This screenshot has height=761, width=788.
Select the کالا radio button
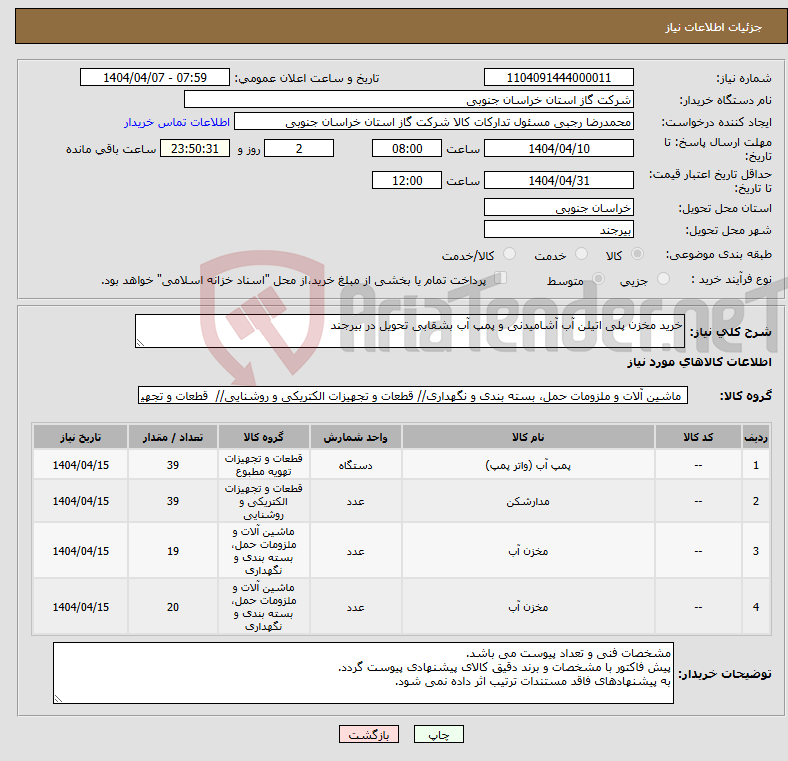(x=637, y=254)
